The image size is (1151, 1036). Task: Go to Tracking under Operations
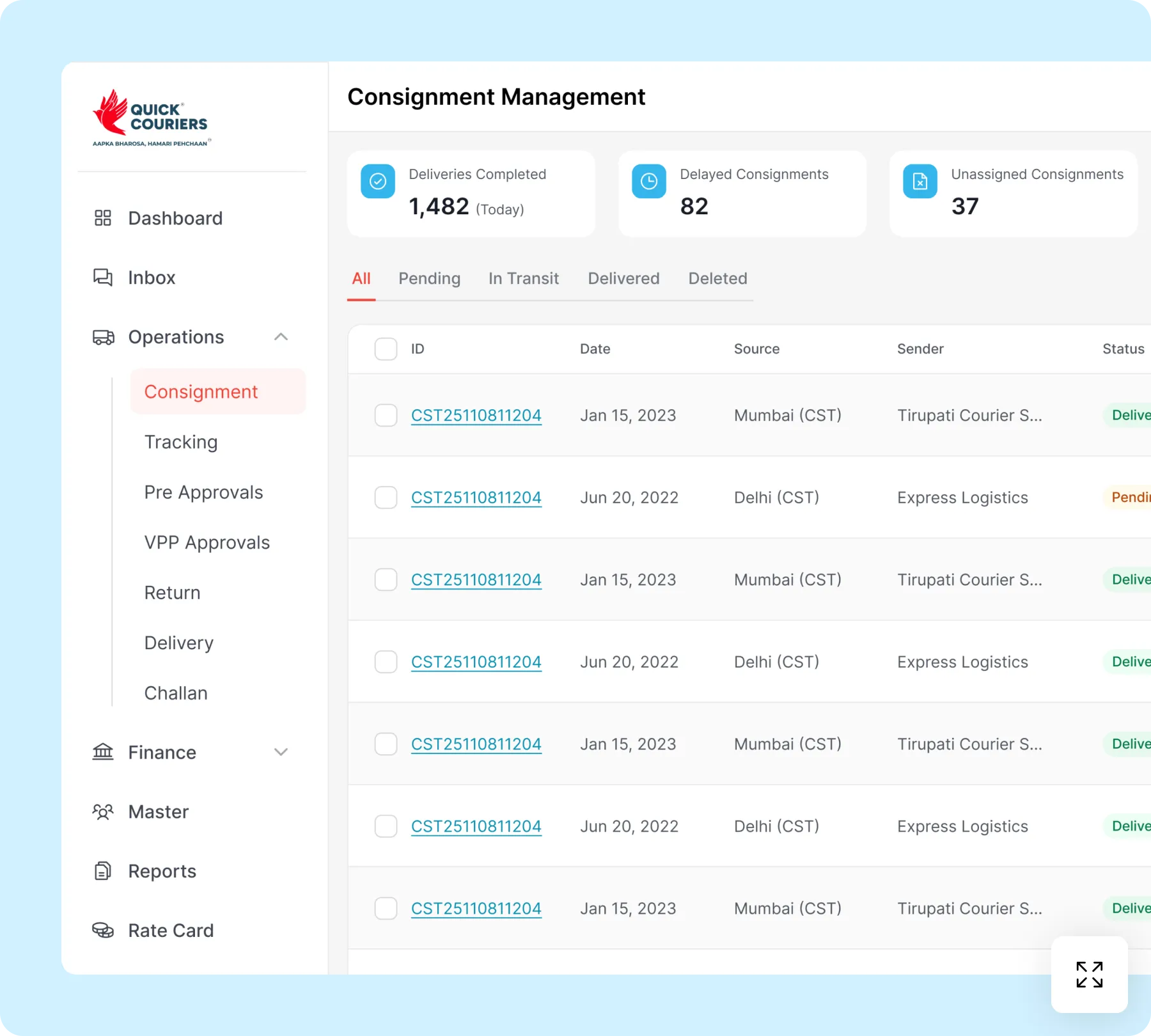pos(181,442)
